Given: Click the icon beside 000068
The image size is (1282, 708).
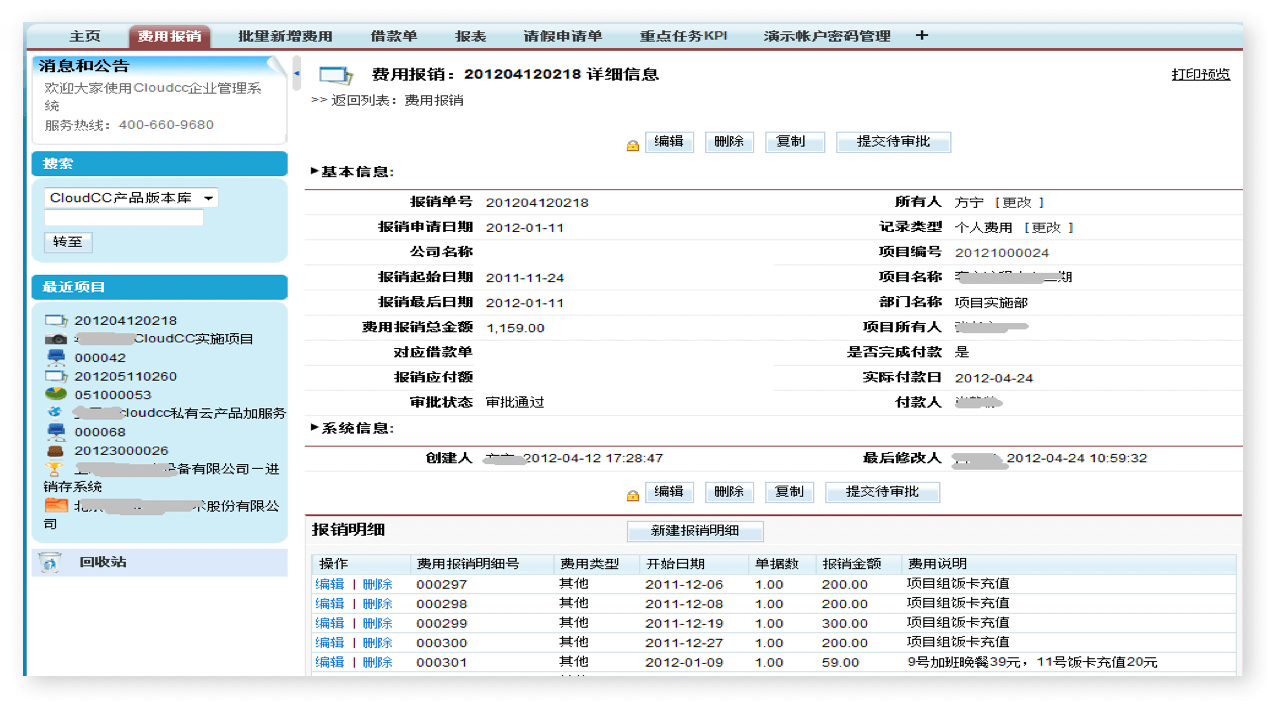Looking at the screenshot, I should pyautogui.click(x=56, y=432).
